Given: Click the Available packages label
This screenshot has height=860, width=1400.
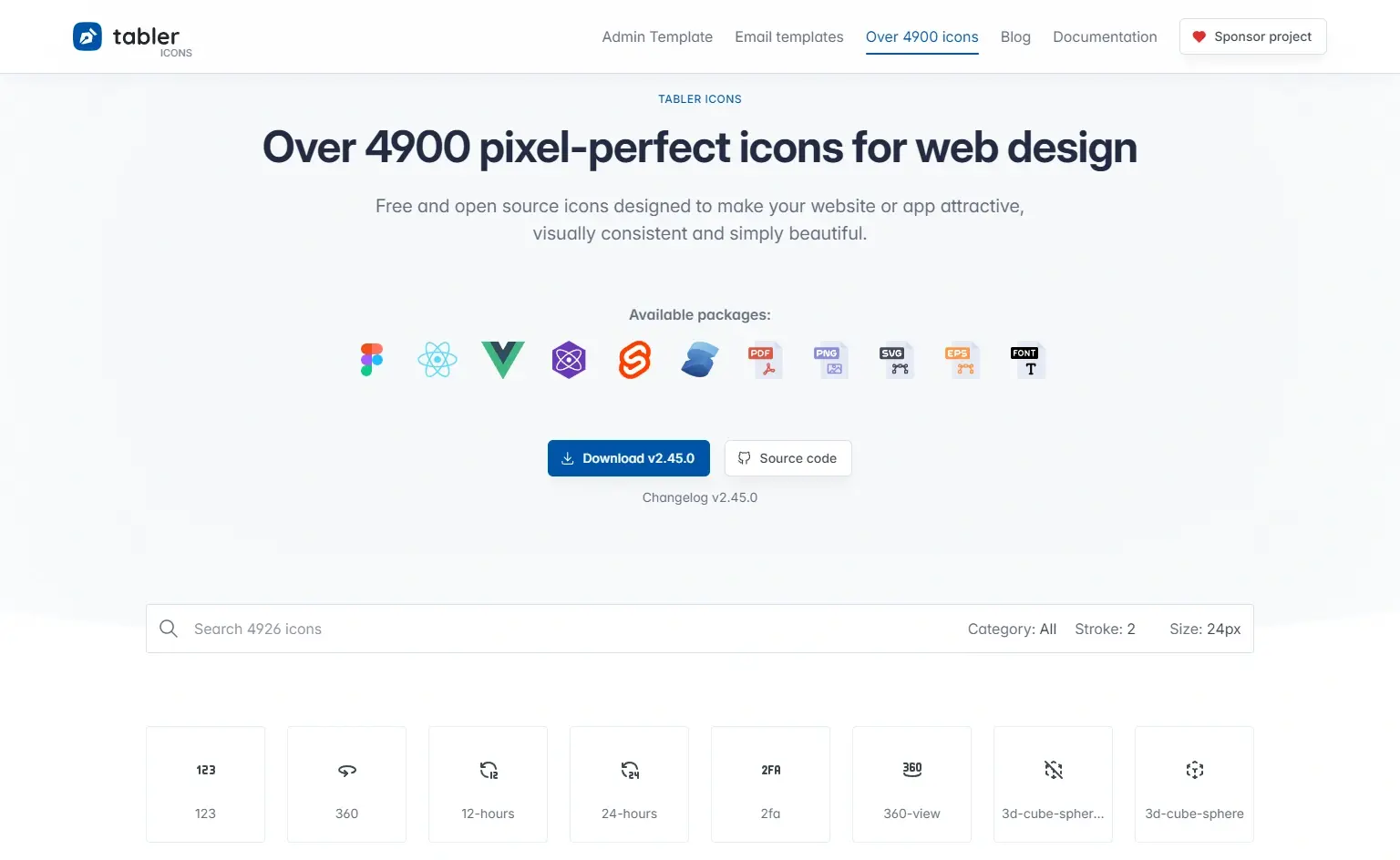Looking at the screenshot, I should 700,314.
